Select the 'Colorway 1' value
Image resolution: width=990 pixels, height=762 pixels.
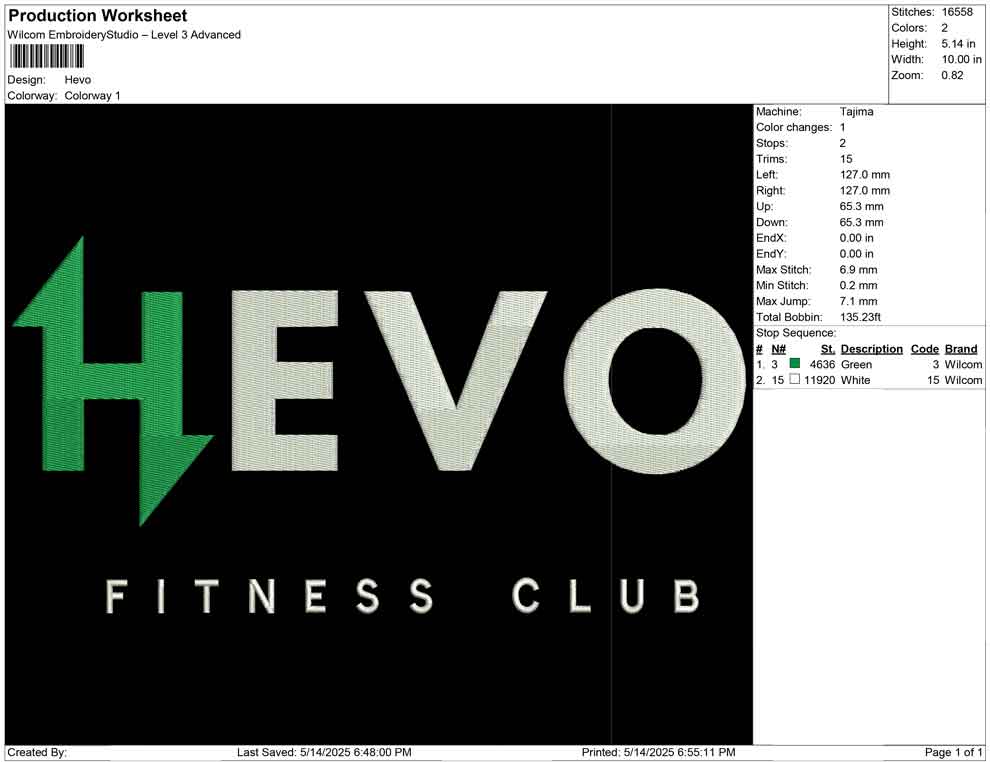click(x=92, y=96)
